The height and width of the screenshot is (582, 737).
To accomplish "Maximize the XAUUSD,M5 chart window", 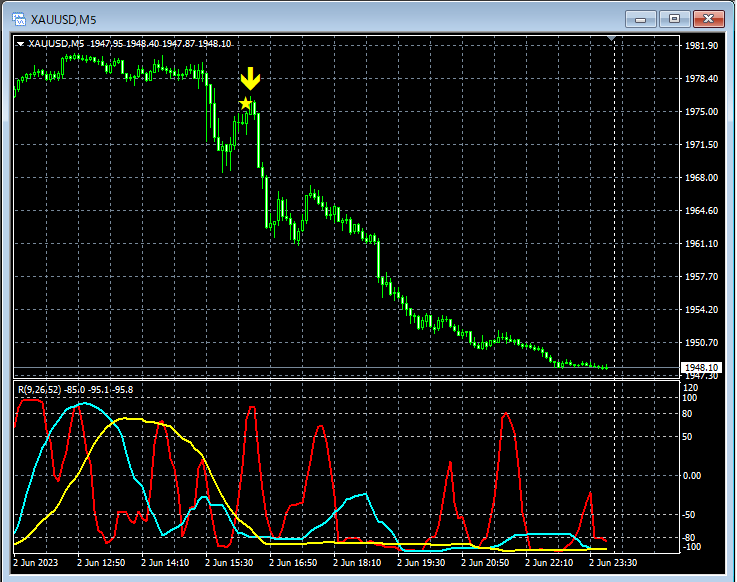I will (x=674, y=18).
